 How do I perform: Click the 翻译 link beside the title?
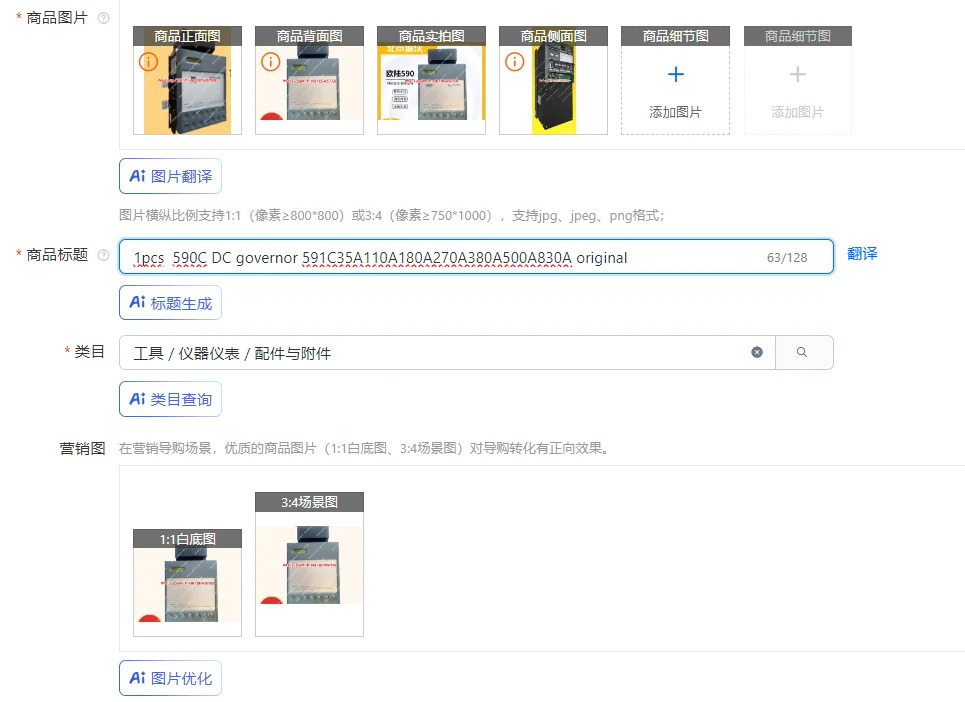[x=862, y=253]
